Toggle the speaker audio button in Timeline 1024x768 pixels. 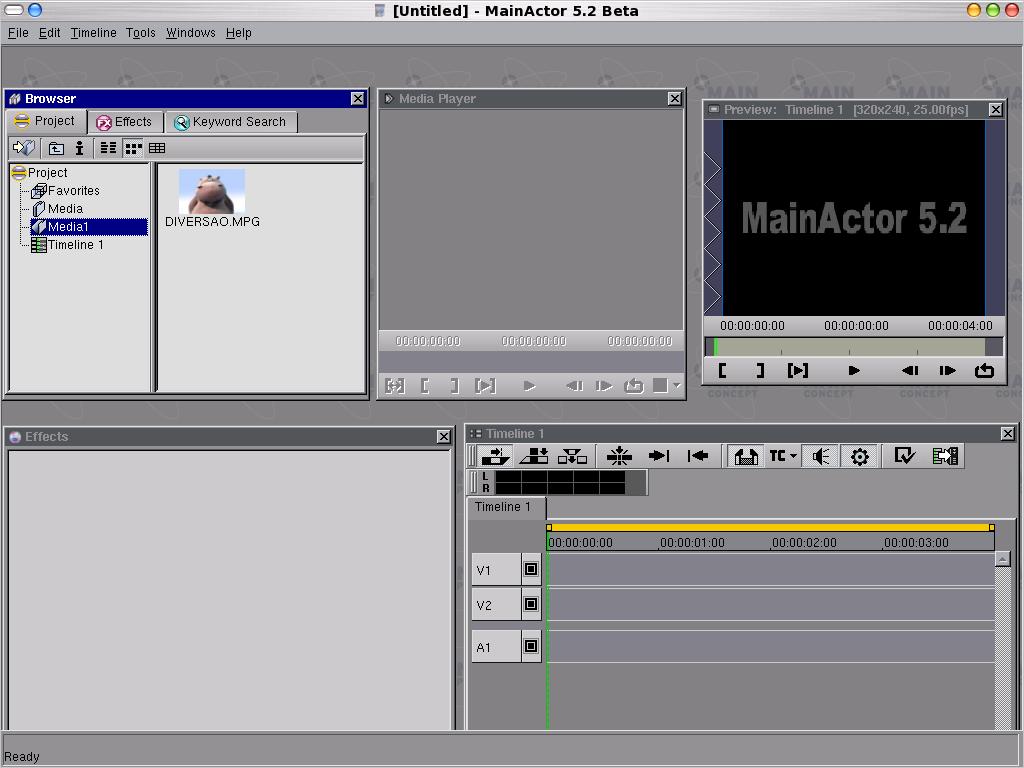pos(821,456)
